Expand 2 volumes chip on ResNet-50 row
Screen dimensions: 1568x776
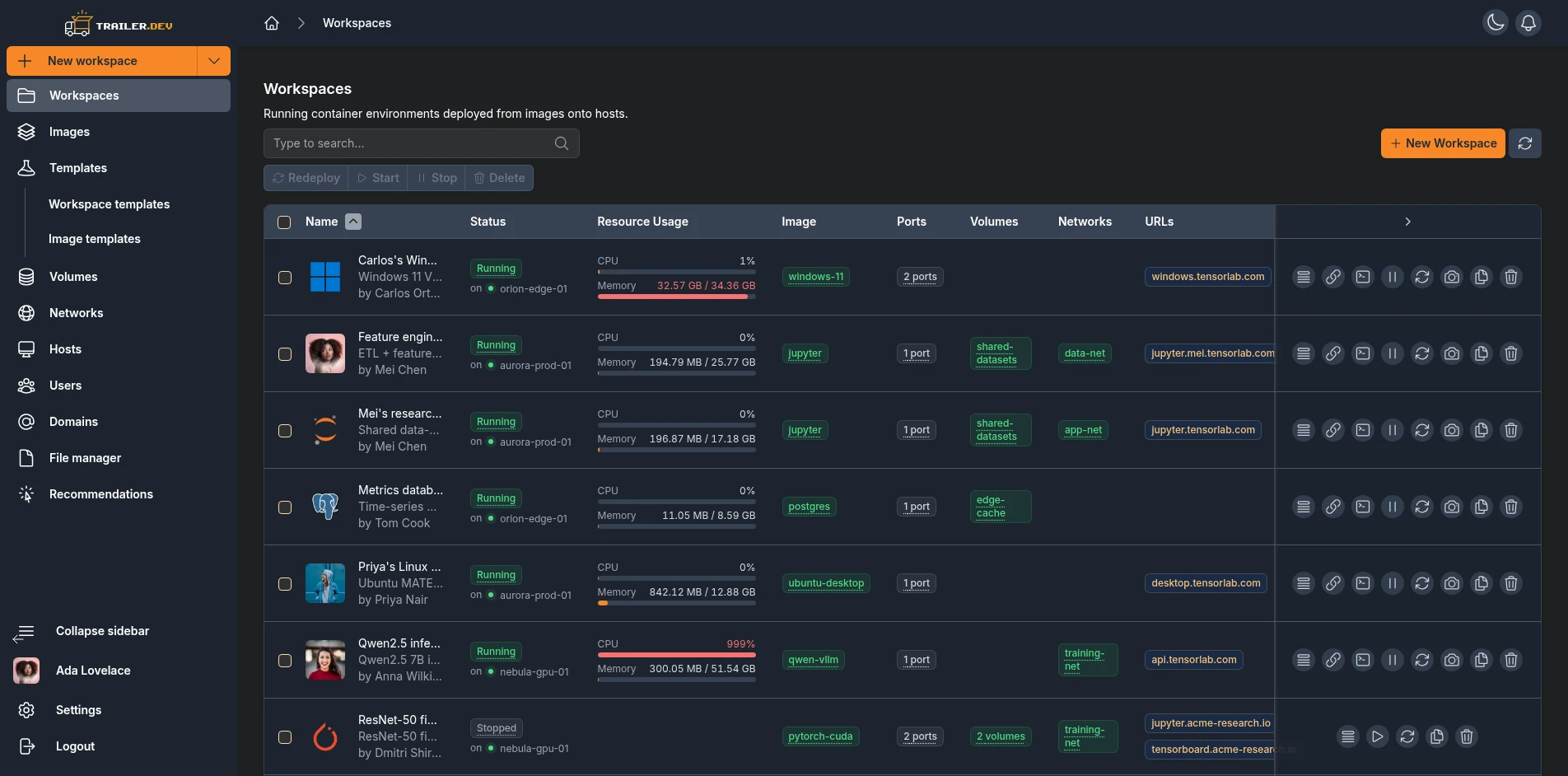[1001, 736]
